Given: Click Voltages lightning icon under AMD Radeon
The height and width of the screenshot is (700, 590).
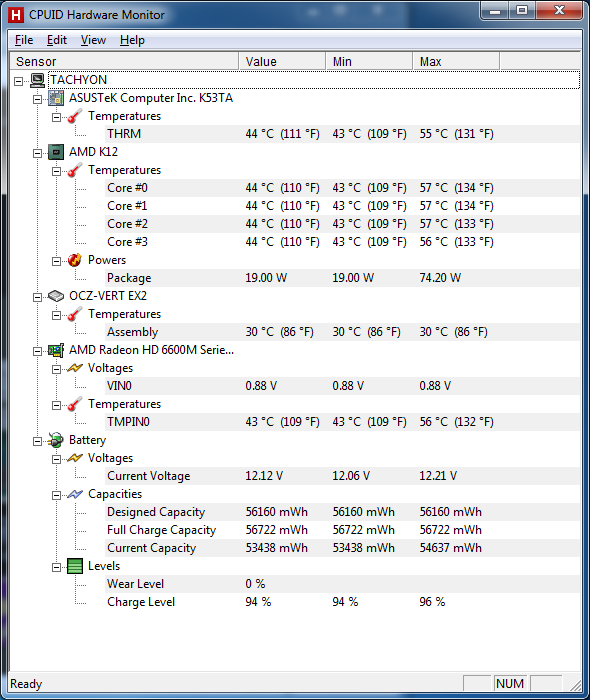Looking at the screenshot, I should pyautogui.click(x=75, y=368).
